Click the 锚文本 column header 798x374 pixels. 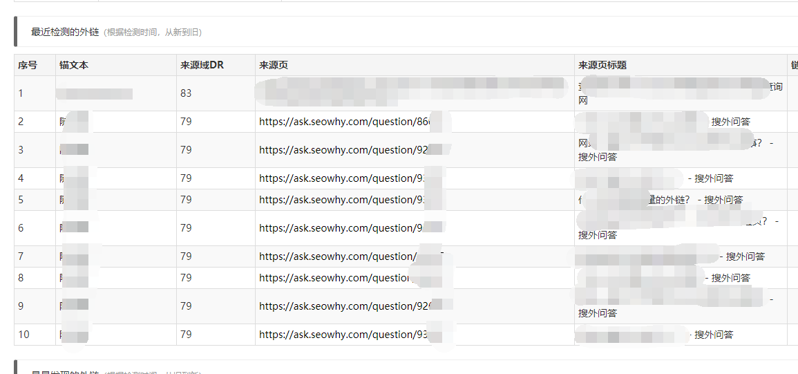click(74, 65)
